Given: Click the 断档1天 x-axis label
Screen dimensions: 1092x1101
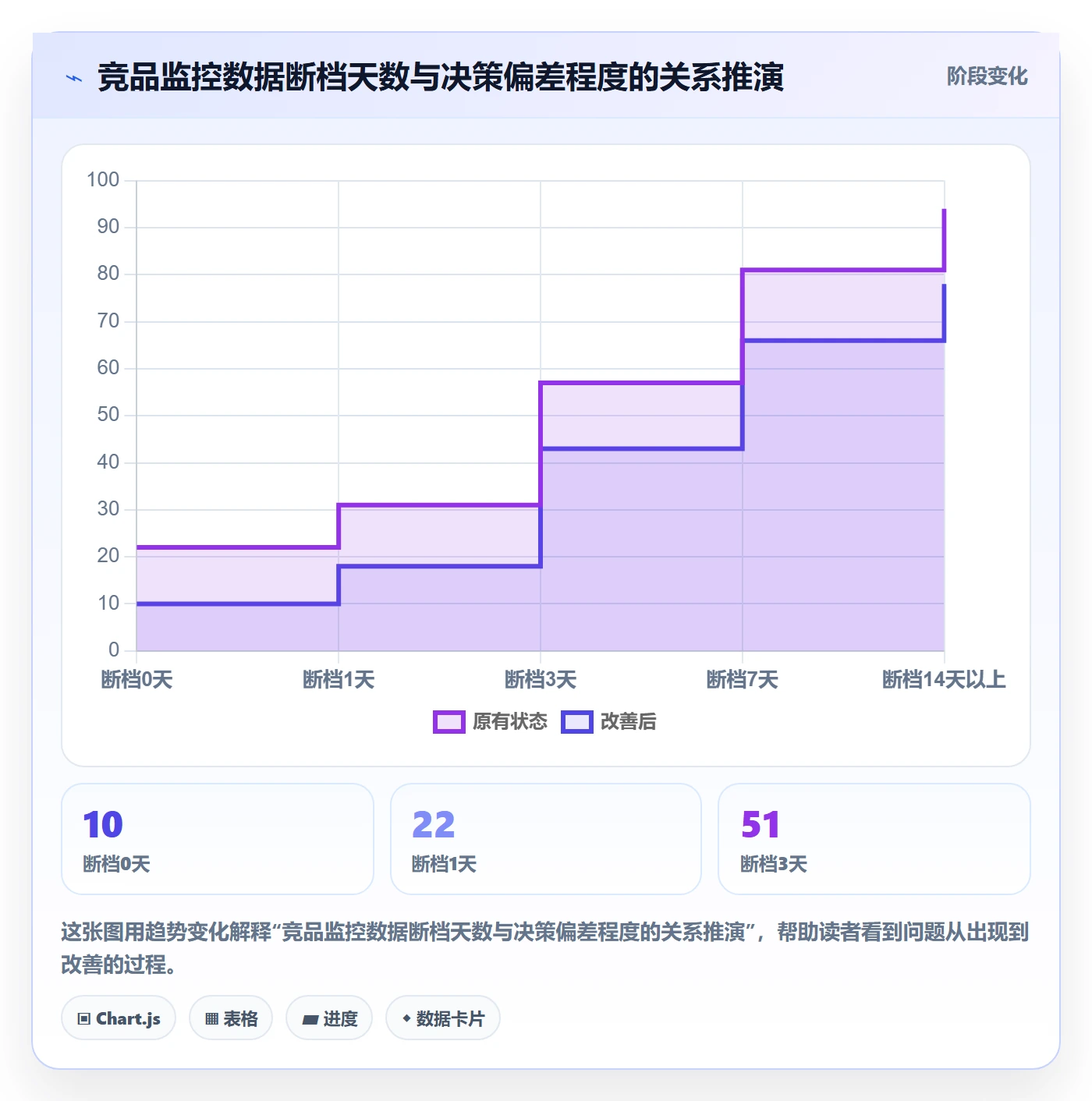Looking at the screenshot, I should click(339, 680).
